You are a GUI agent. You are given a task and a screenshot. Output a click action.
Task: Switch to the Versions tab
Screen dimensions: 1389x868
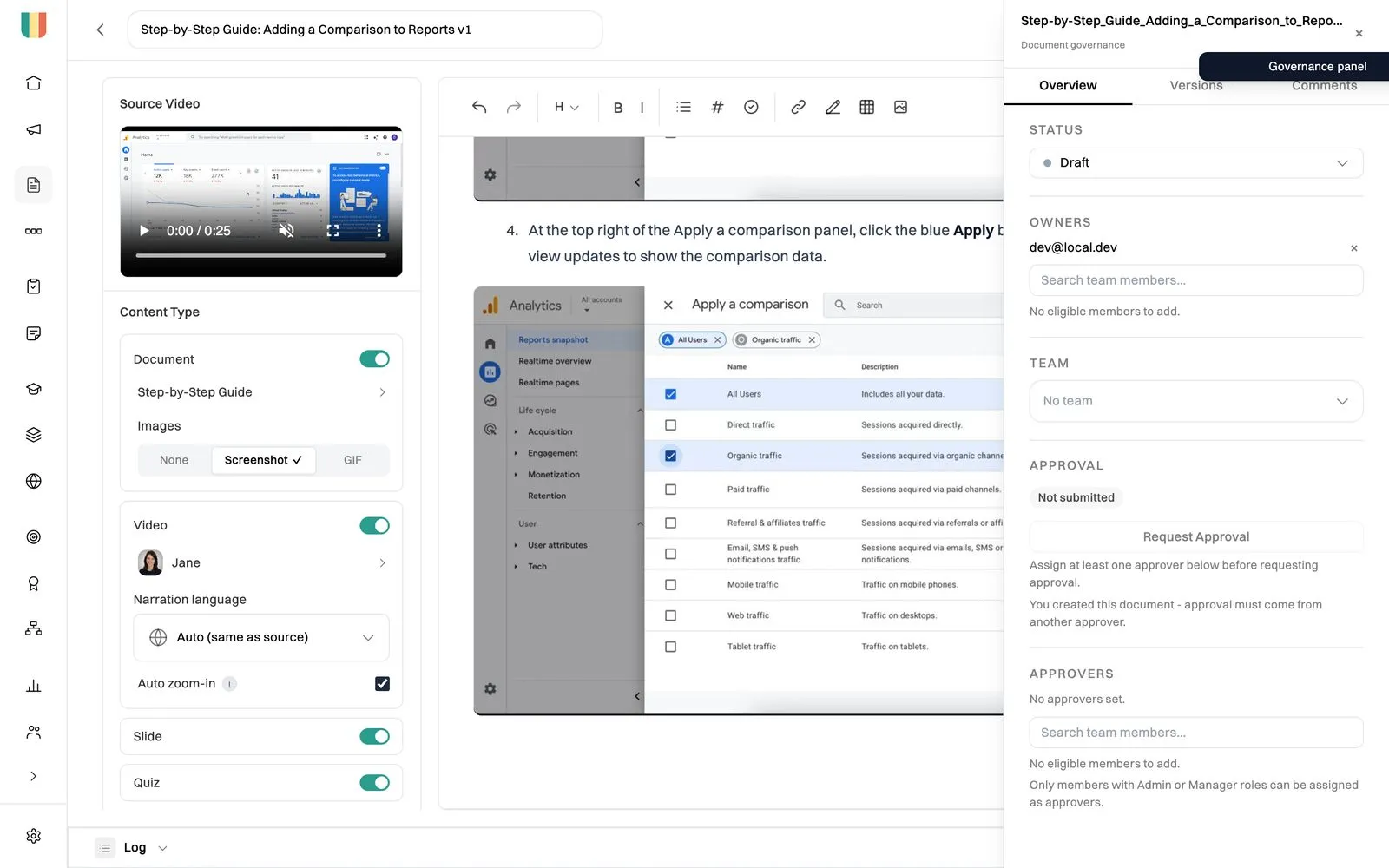(x=1196, y=85)
